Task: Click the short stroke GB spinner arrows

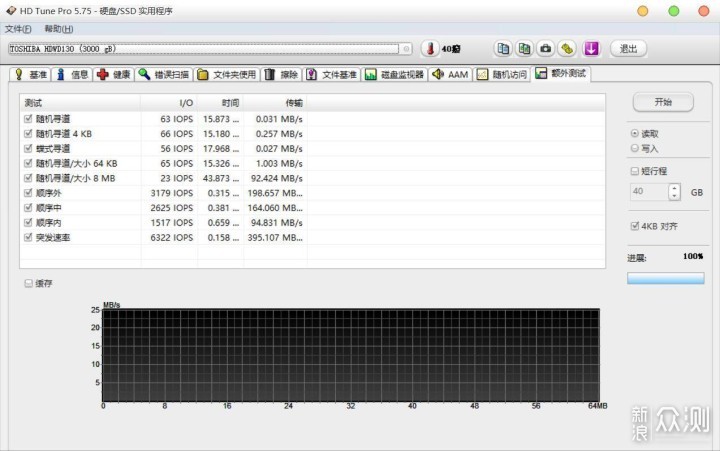Action: tap(674, 191)
